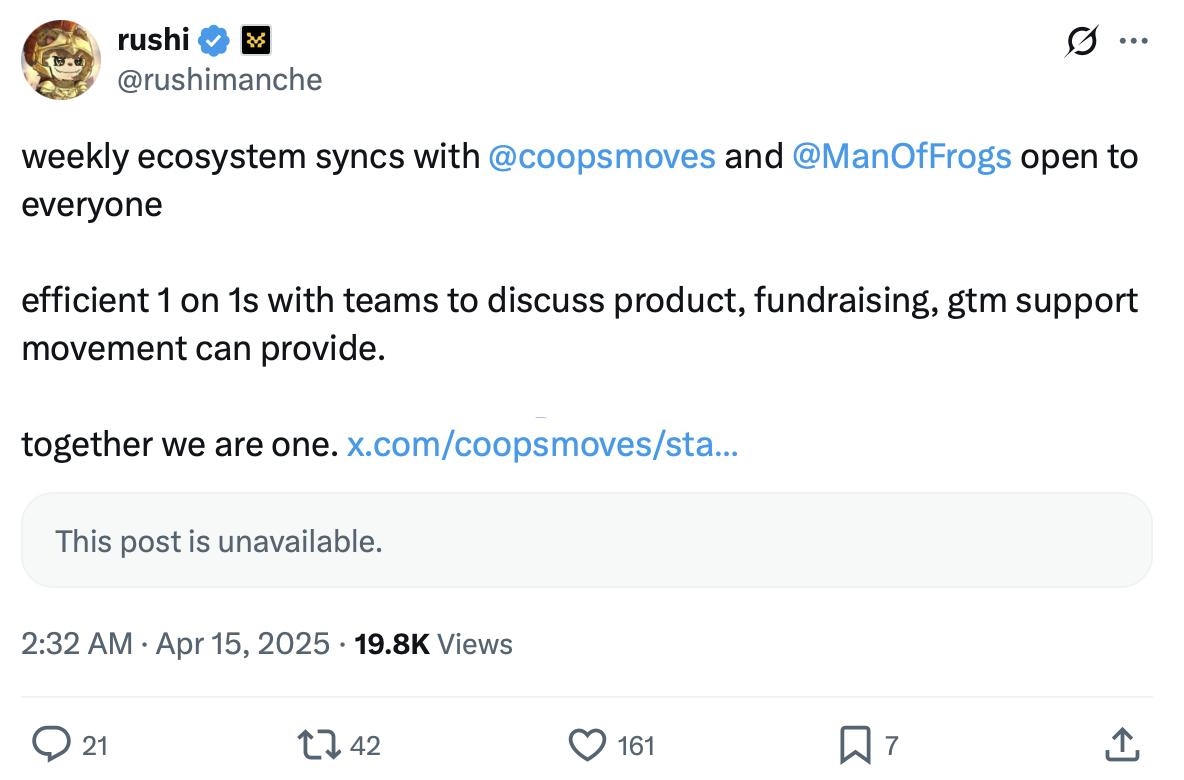Click the 42 reposts count number
Image resolution: width=1184 pixels, height=780 pixels.
[366, 745]
